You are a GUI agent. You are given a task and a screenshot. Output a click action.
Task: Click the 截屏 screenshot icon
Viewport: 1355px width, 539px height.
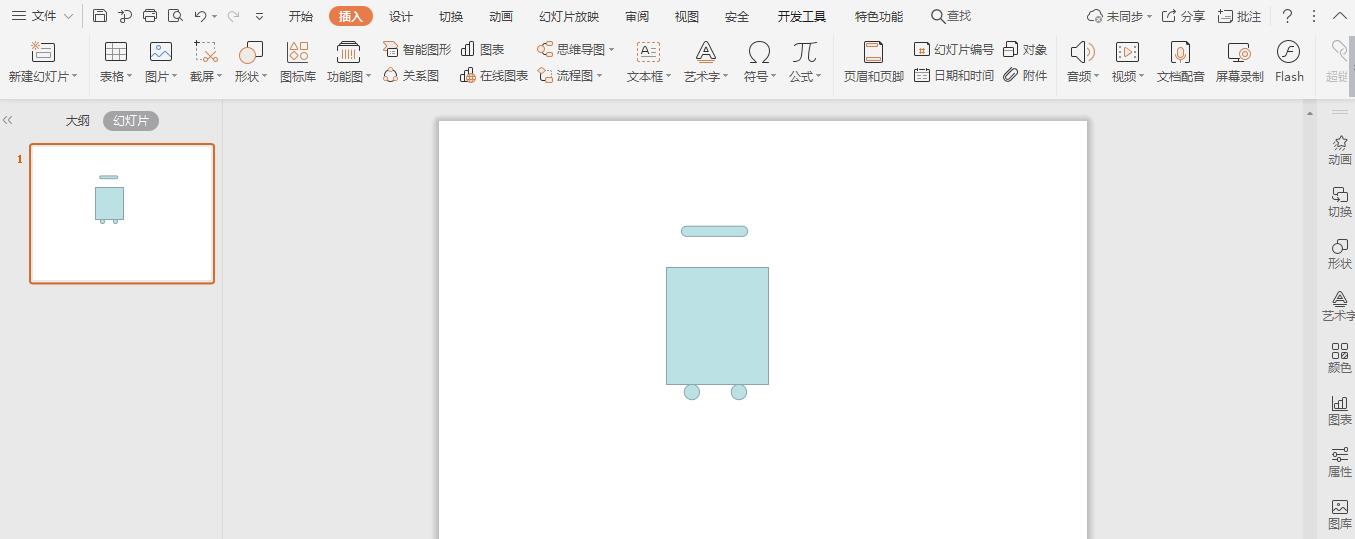point(206,52)
